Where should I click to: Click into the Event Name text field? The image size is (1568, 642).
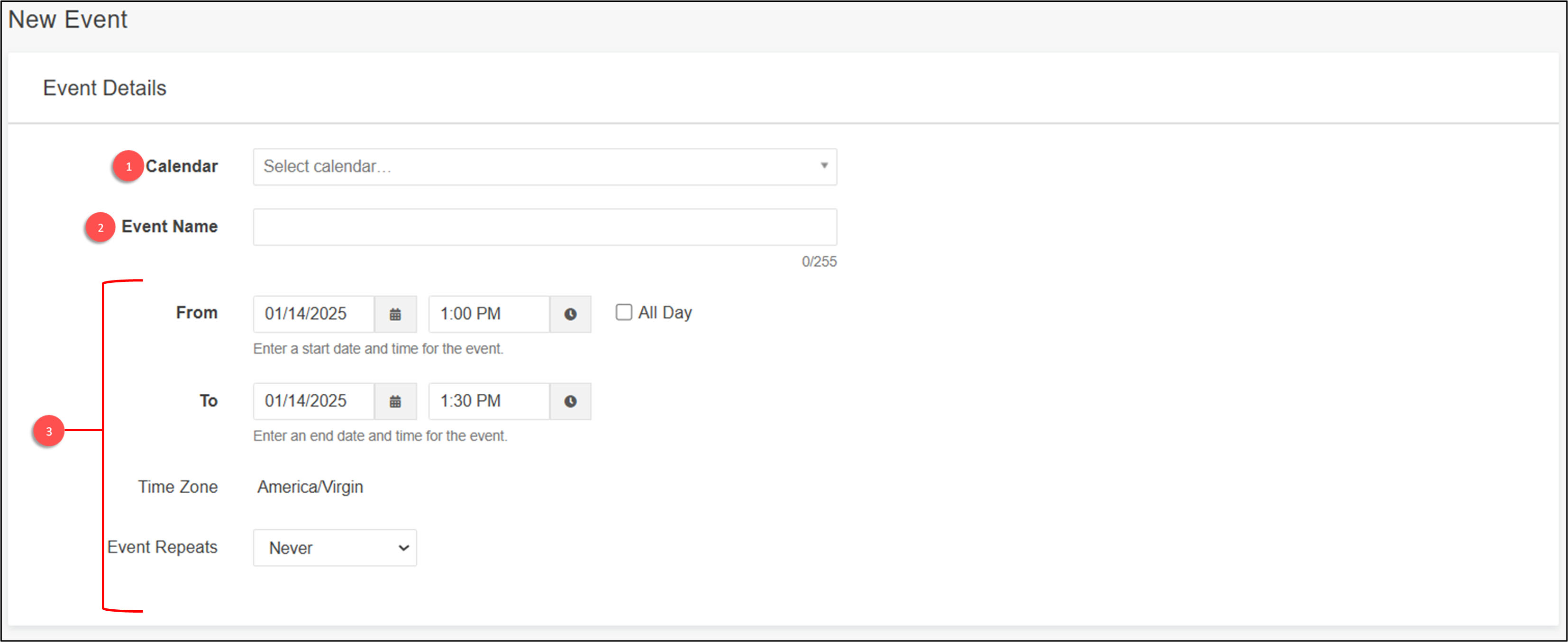(x=545, y=227)
